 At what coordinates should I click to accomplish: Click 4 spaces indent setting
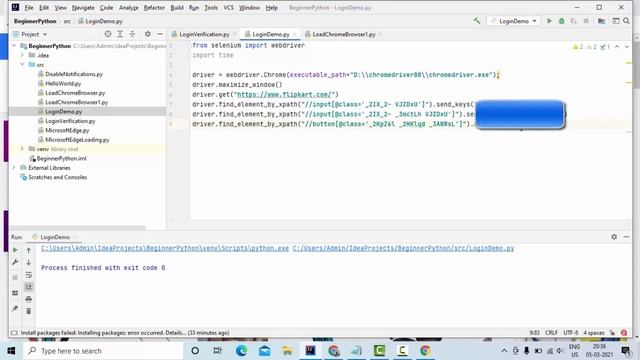pyautogui.click(x=593, y=333)
